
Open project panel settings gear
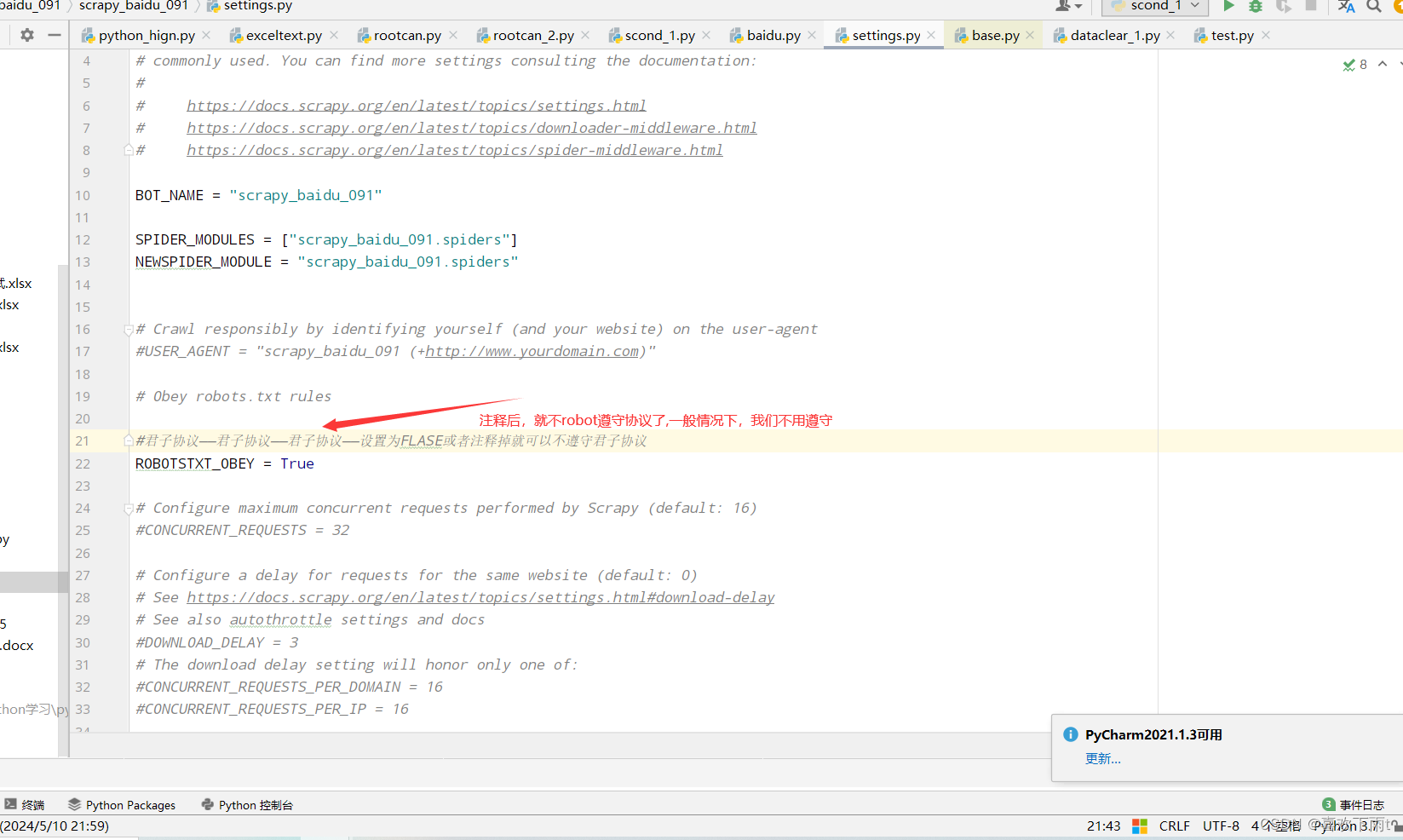point(27,35)
